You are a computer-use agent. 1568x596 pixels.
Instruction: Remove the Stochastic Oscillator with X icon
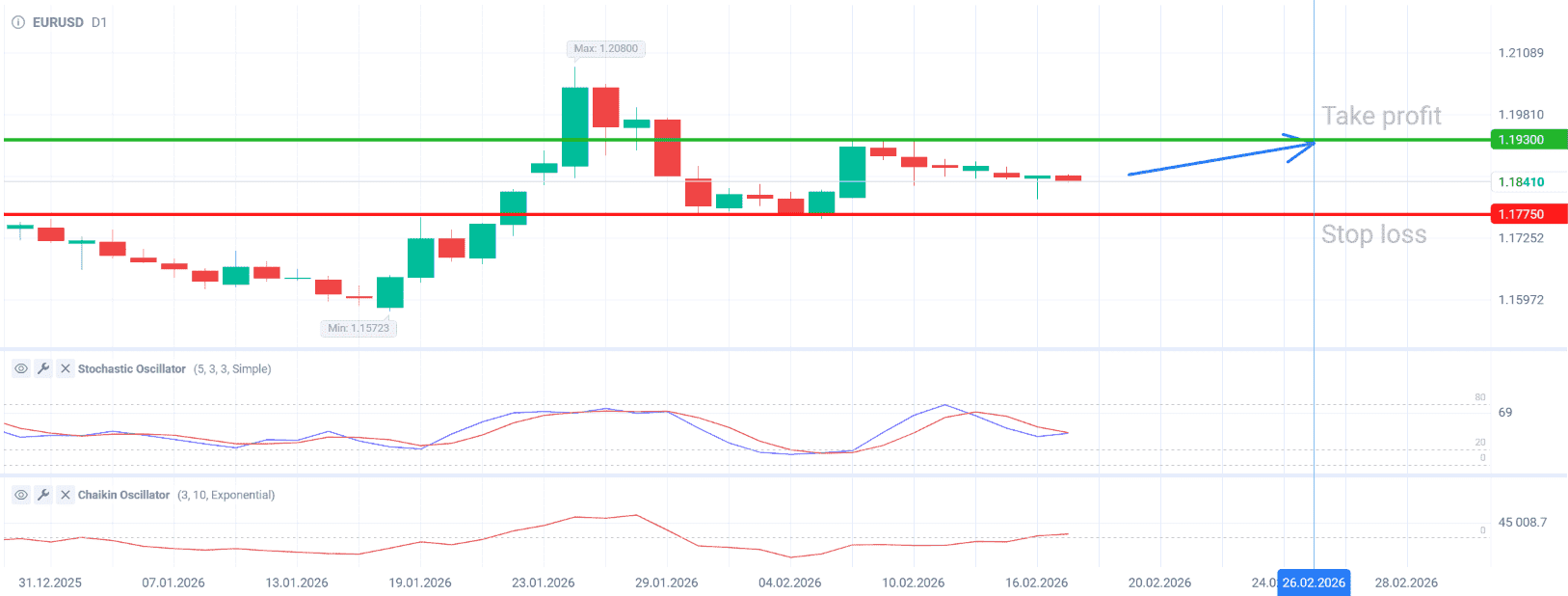point(66,368)
